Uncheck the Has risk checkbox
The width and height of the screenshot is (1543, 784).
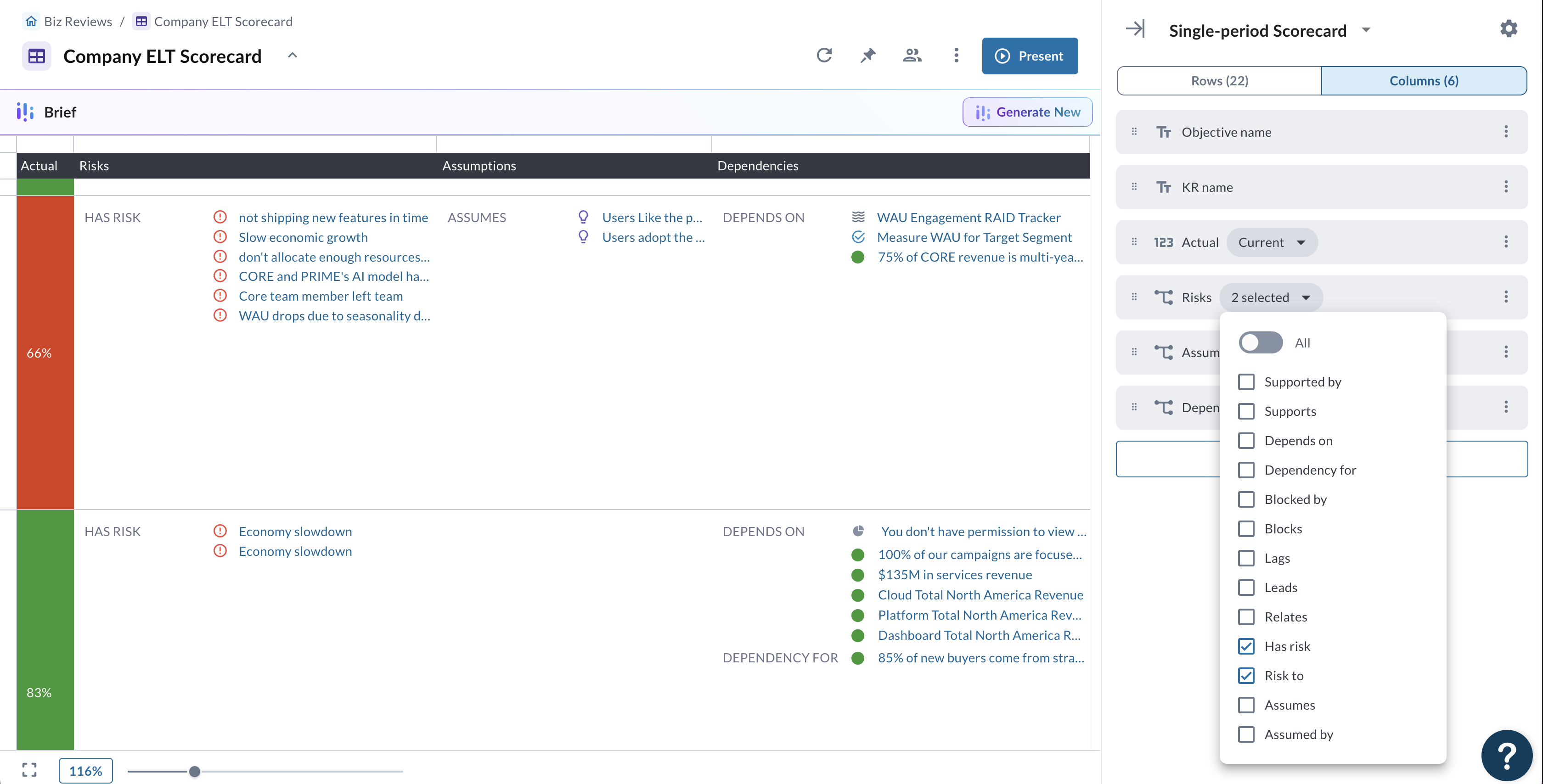click(x=1246, y=646)
